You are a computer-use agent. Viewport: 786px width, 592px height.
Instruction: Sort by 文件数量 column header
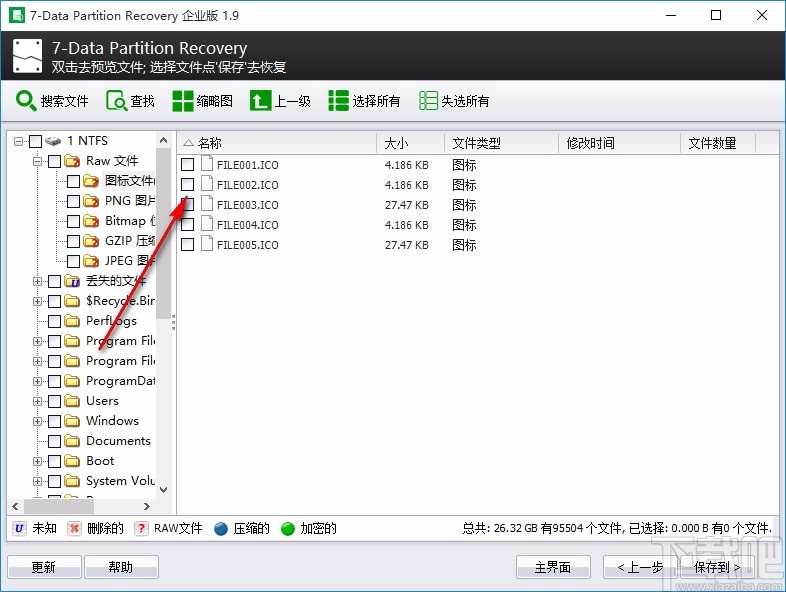(717, 143)
